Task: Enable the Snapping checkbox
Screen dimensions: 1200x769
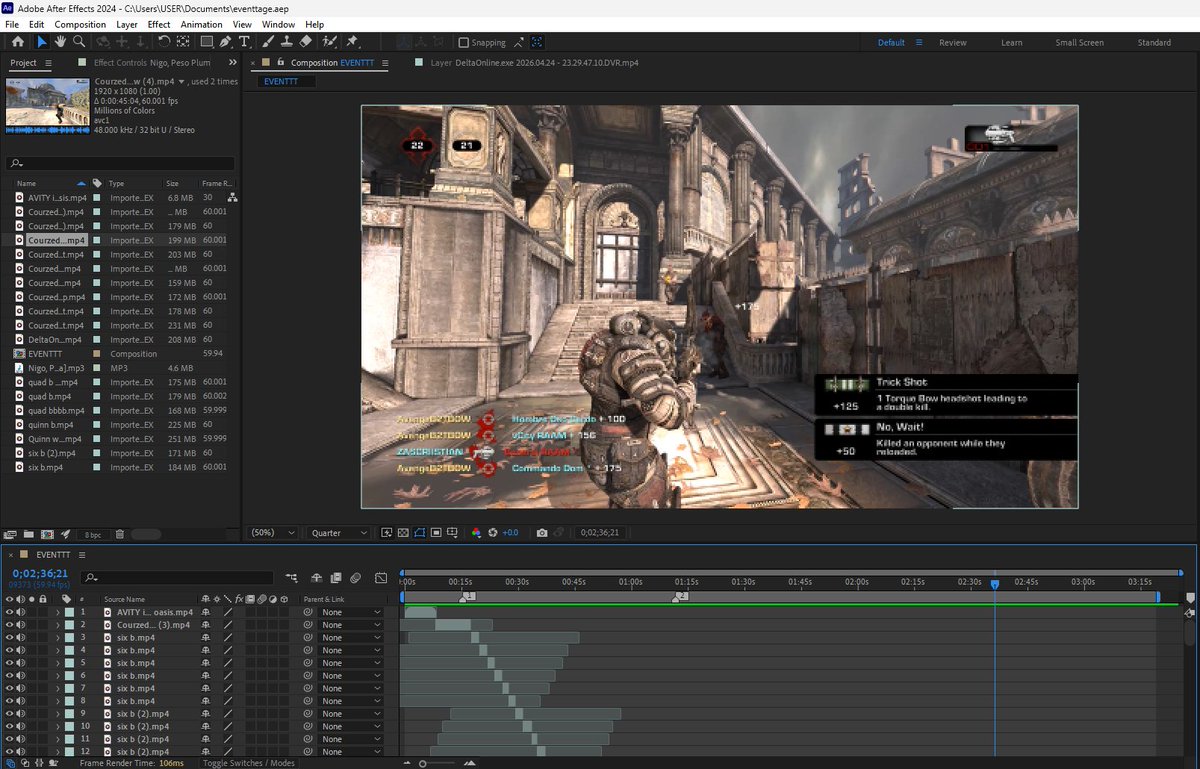Action: pyautogui.click(x=463, y=43)
